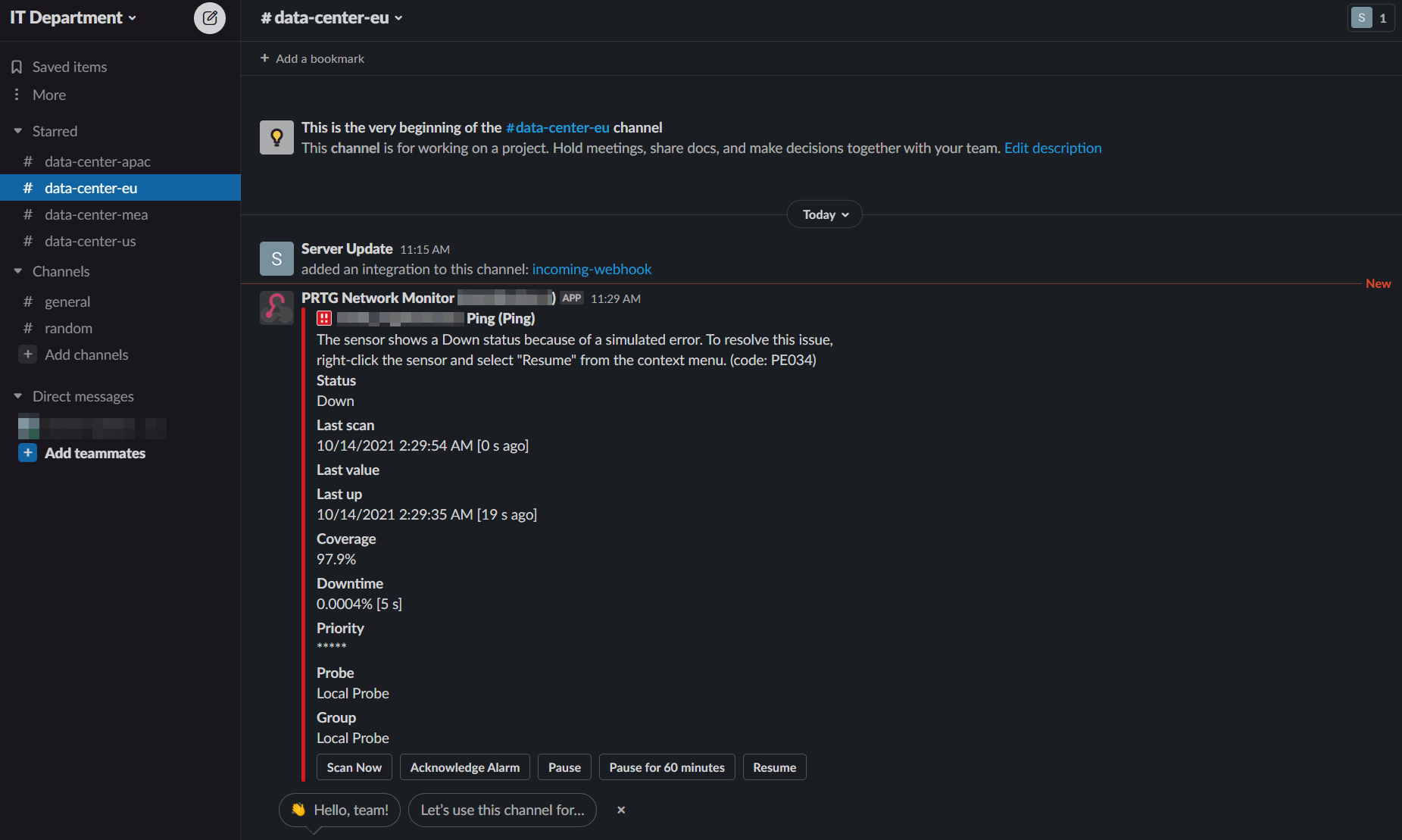Click the PRTG Network Monitor app avatar
This screenshot has width=1402, height=840.
pos(276,308)
